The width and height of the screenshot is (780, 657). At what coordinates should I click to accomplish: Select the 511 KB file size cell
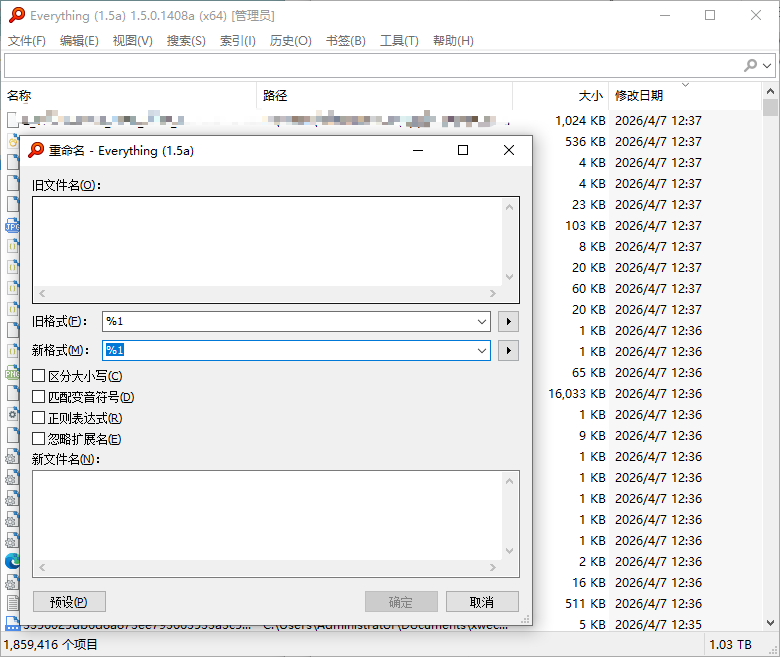(x=585, y=604)
